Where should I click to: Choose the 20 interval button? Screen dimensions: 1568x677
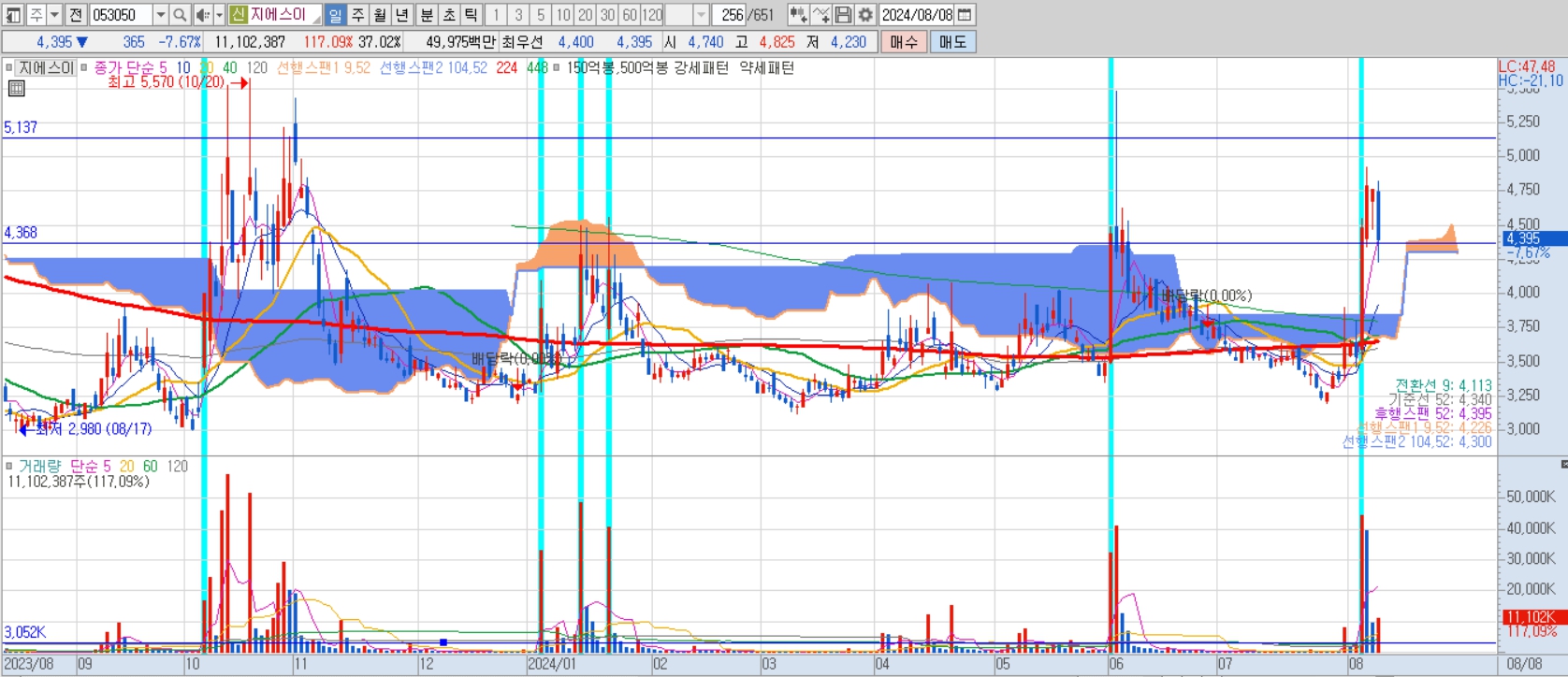585,15
